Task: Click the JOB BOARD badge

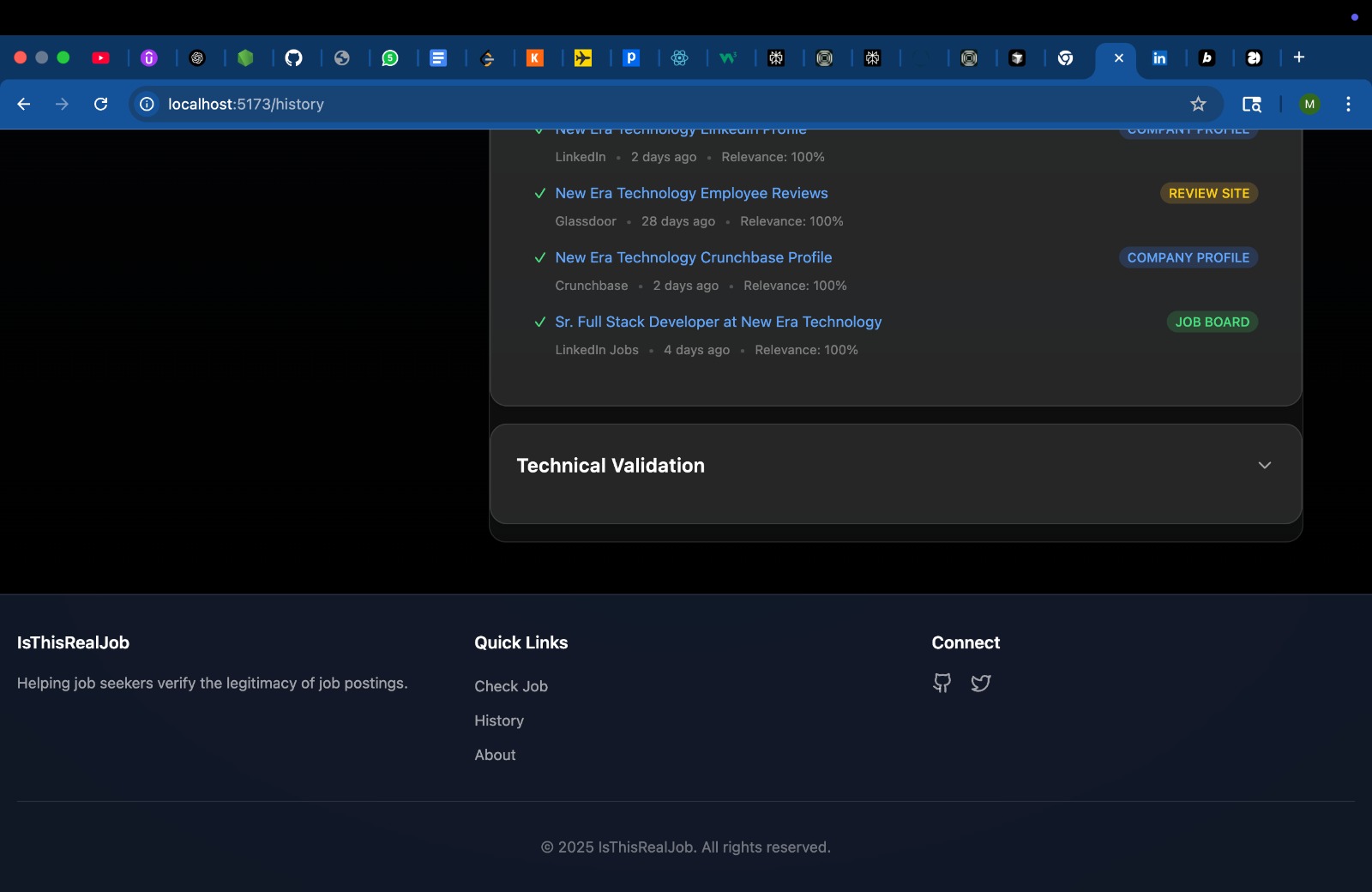Action: [1212, 322]
